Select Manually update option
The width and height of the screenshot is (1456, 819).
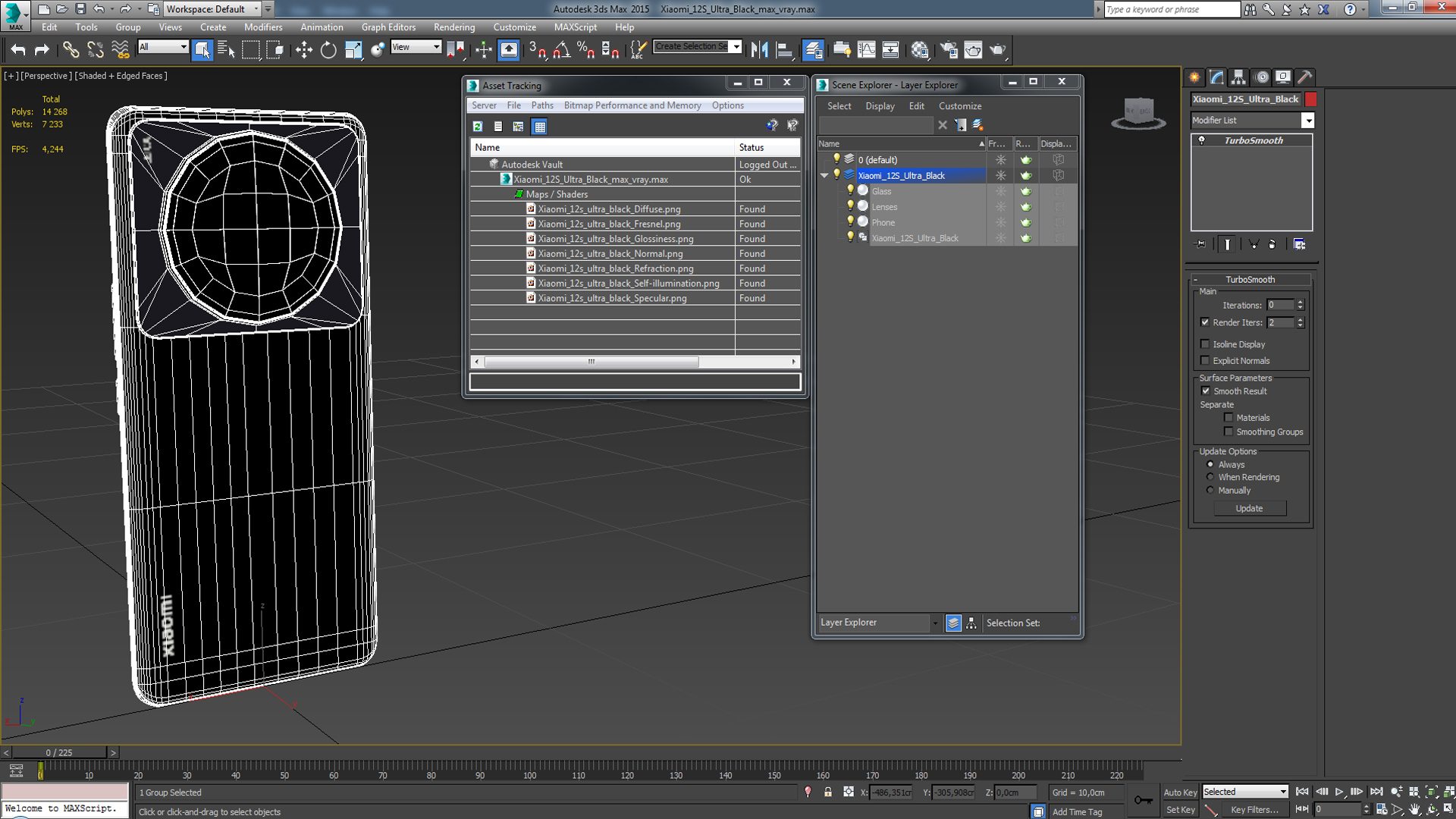pos(1210,491)
